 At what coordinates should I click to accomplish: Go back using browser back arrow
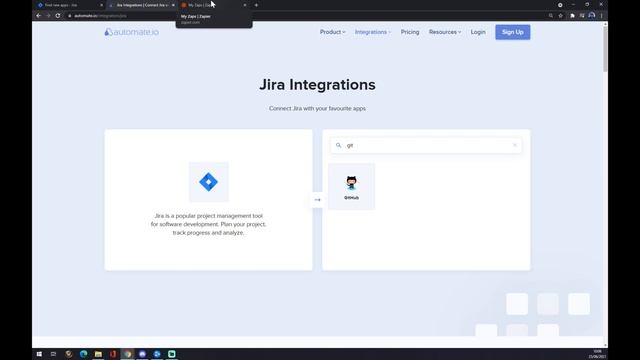pyautogui.click(x=38, y=16)
